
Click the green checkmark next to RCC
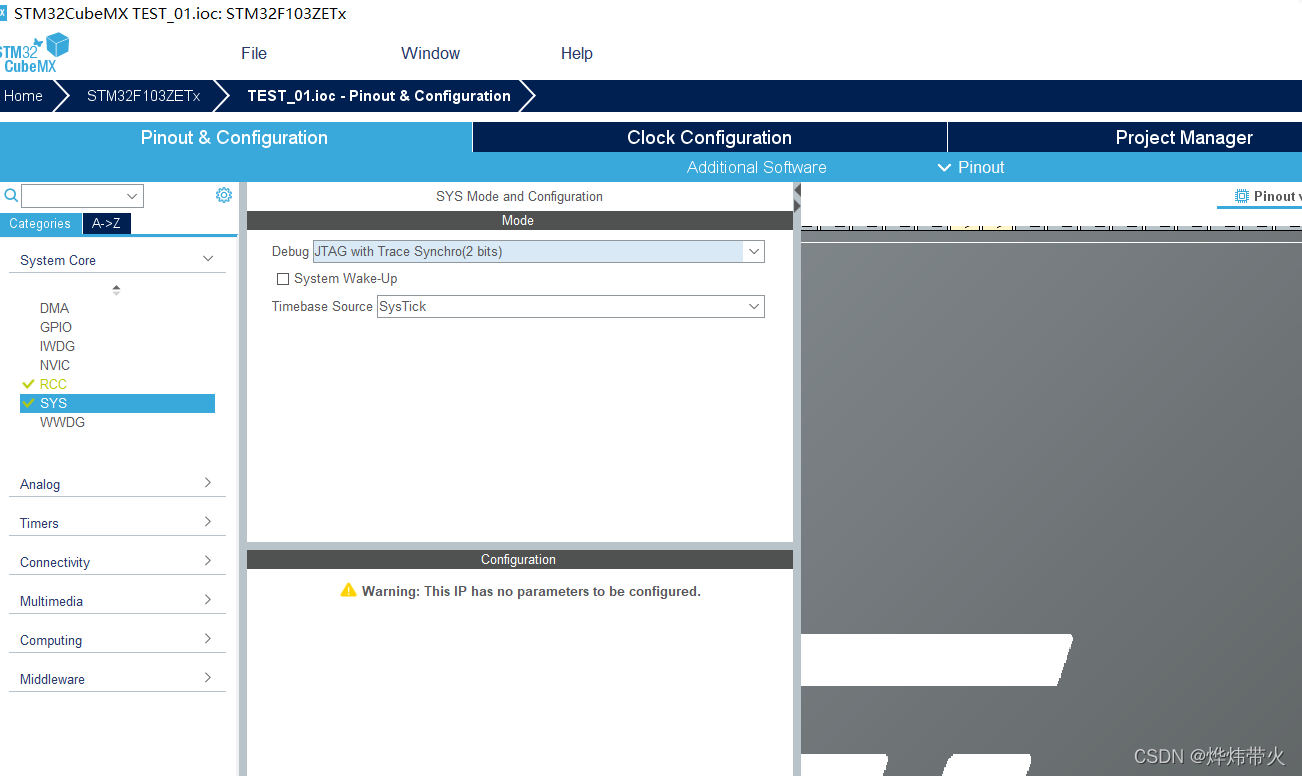[28, 384]
